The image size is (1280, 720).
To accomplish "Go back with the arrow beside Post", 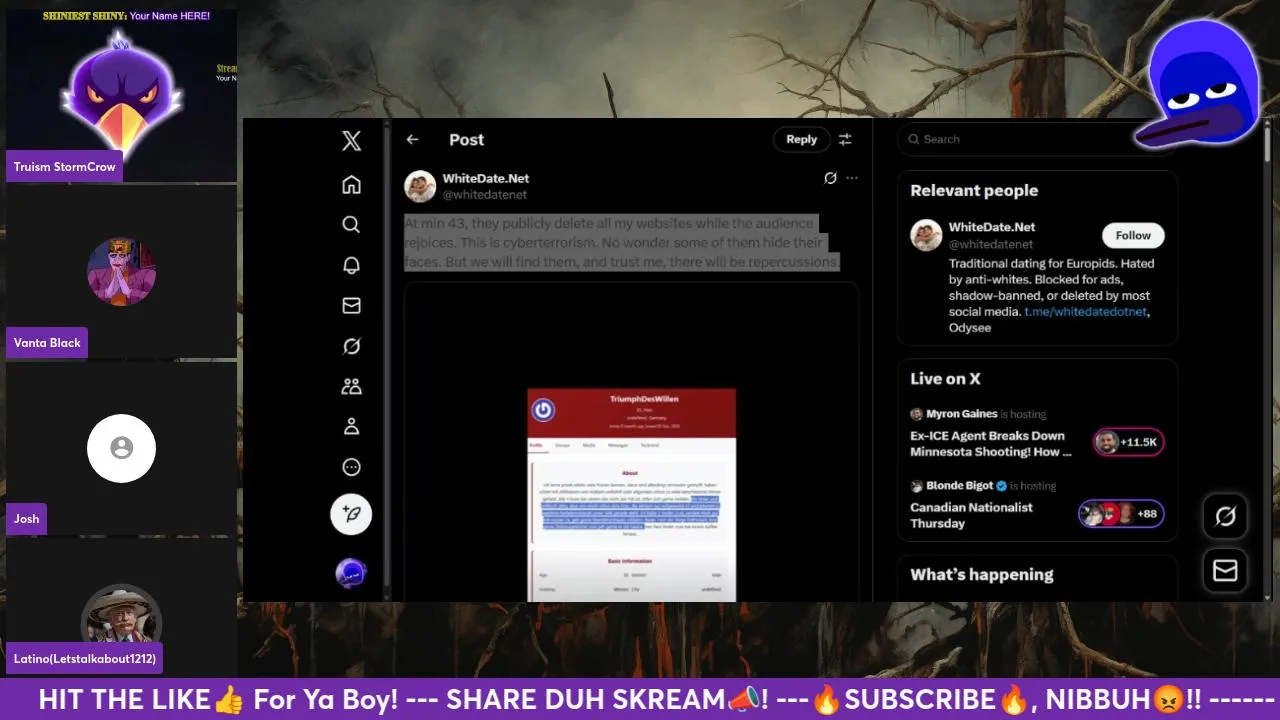I will pos(413,140).
